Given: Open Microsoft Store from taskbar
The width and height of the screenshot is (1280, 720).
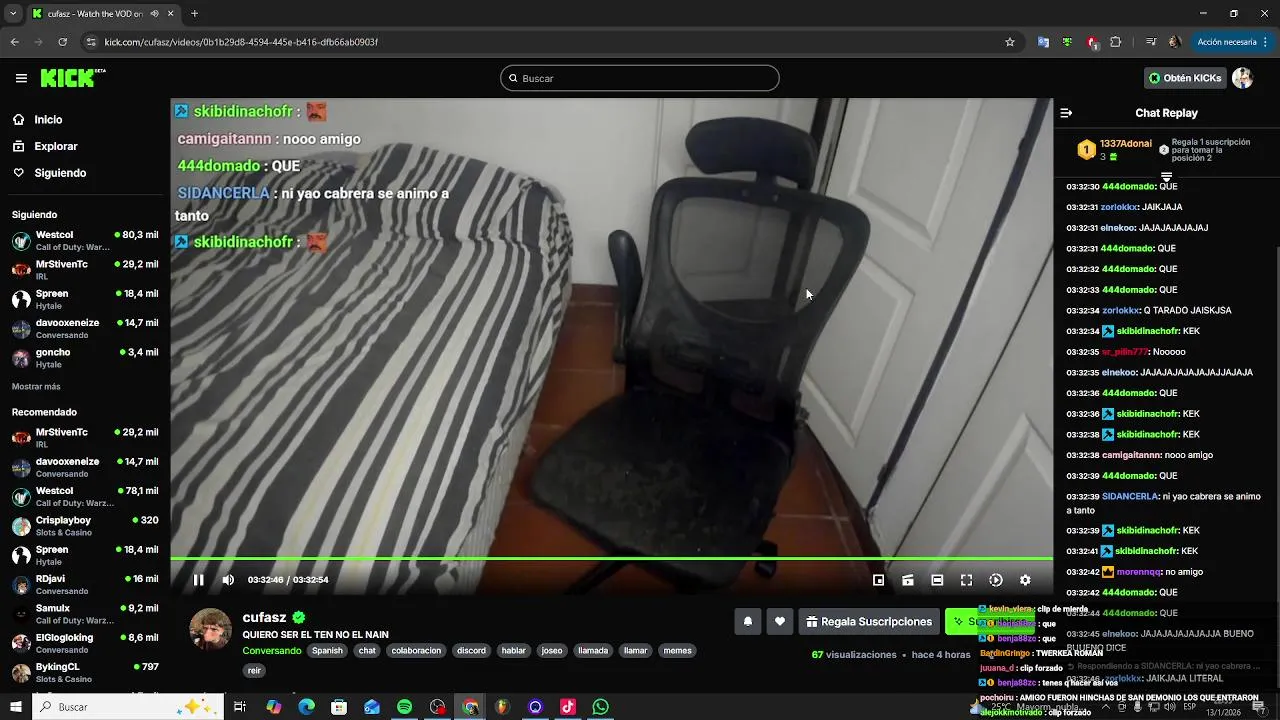Looking at the screenshot, I should 339,707.
